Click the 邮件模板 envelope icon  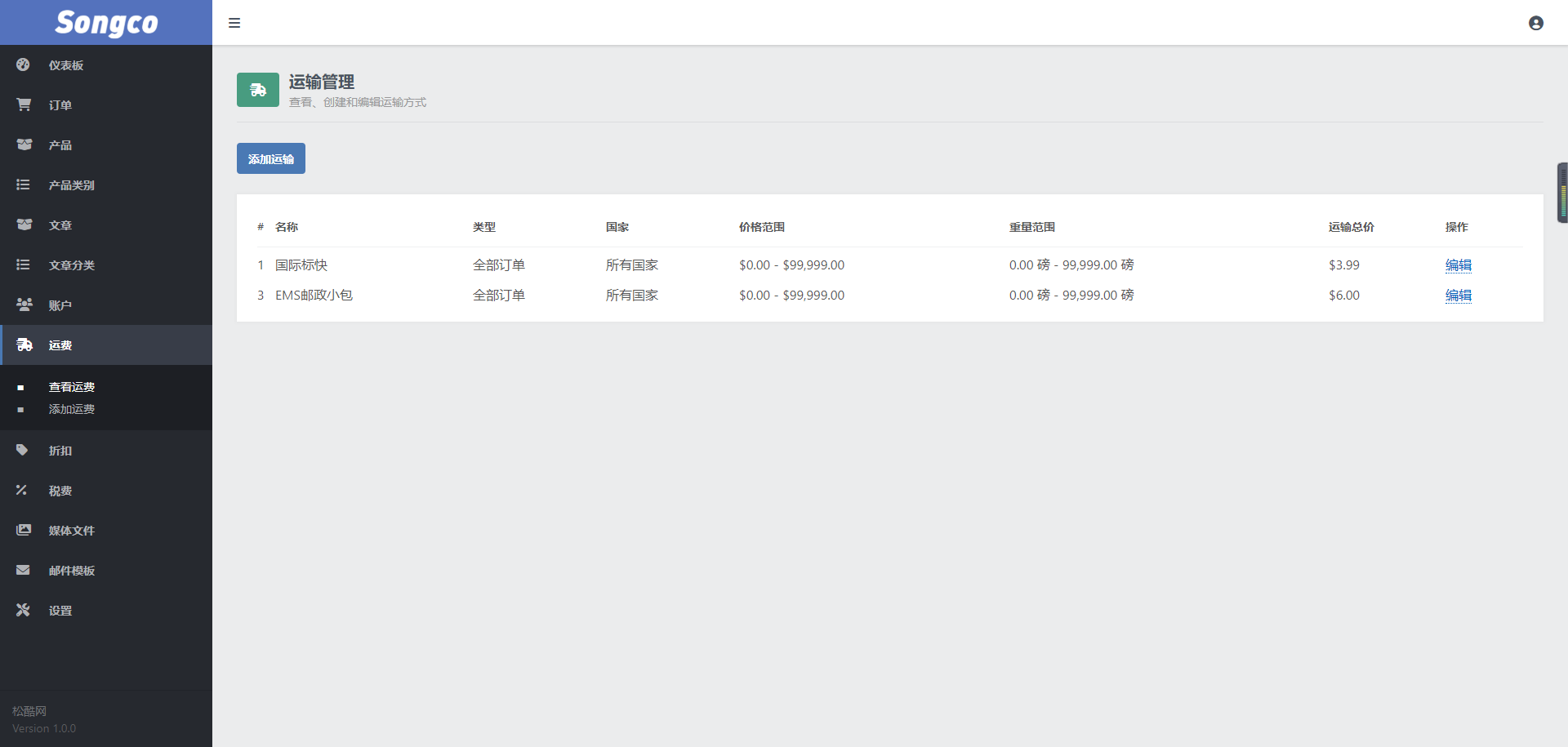(23, 570)
